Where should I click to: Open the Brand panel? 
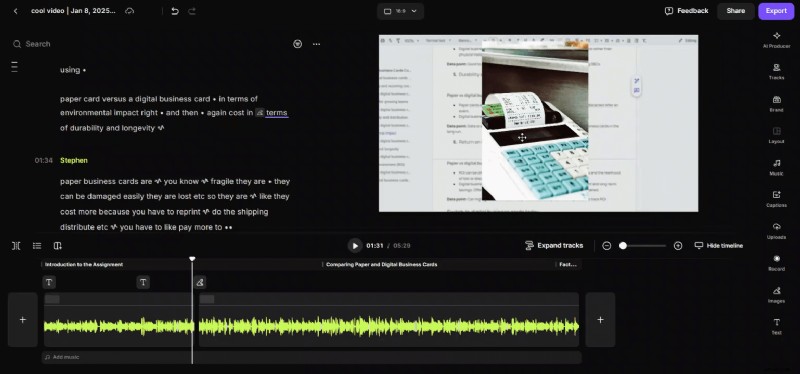point(777,104)
